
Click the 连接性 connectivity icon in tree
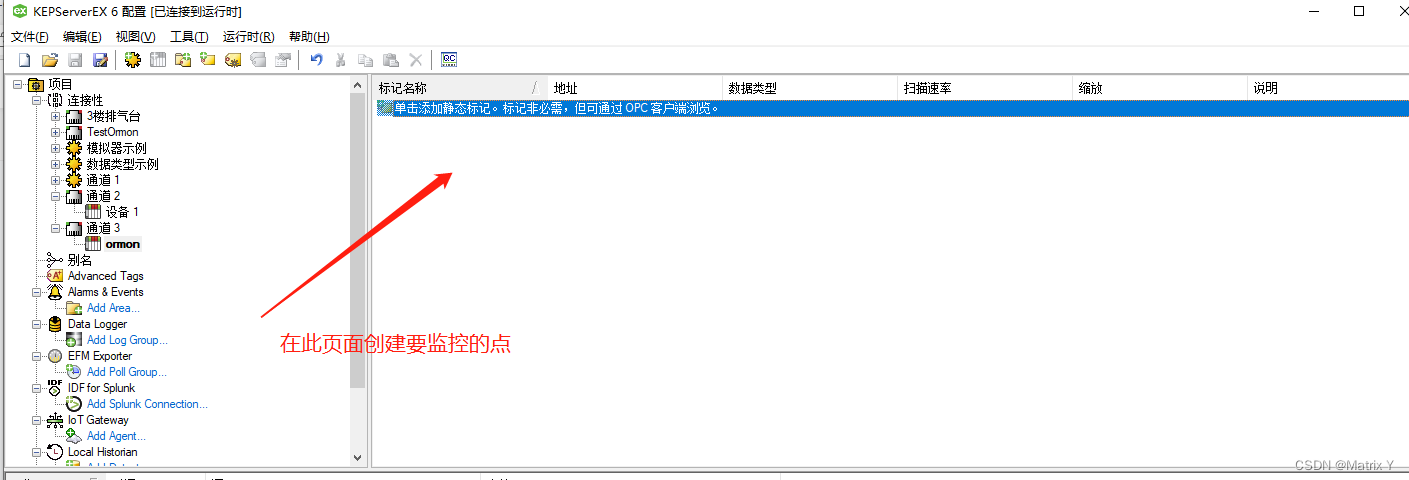point(55,100)
